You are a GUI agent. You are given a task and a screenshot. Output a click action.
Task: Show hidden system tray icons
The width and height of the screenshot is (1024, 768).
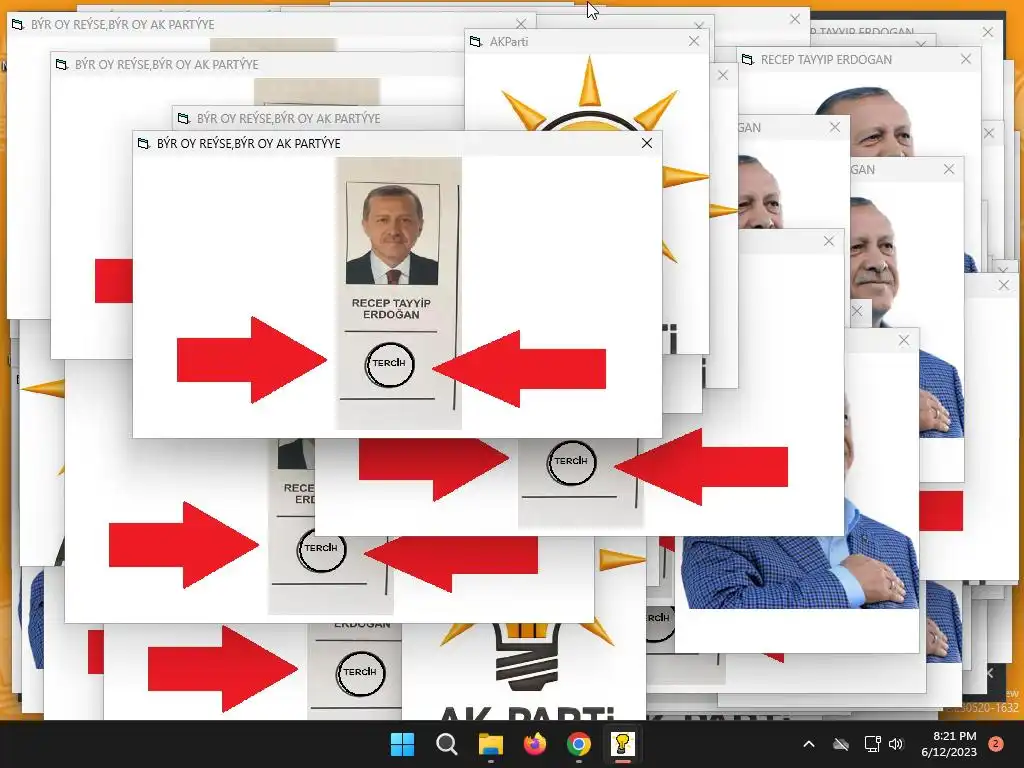pos(808,744)
